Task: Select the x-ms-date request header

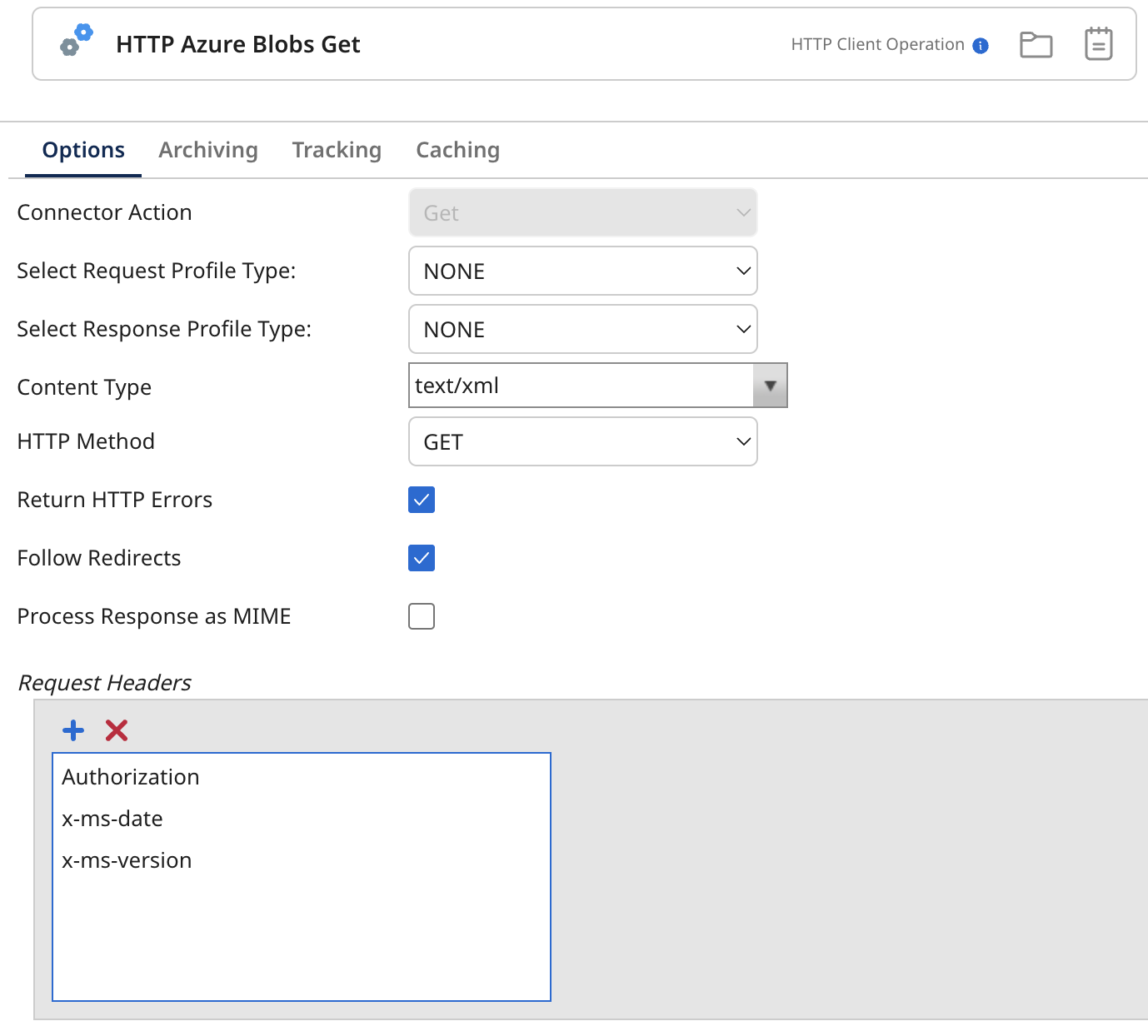Action: [x=112, y=818]
